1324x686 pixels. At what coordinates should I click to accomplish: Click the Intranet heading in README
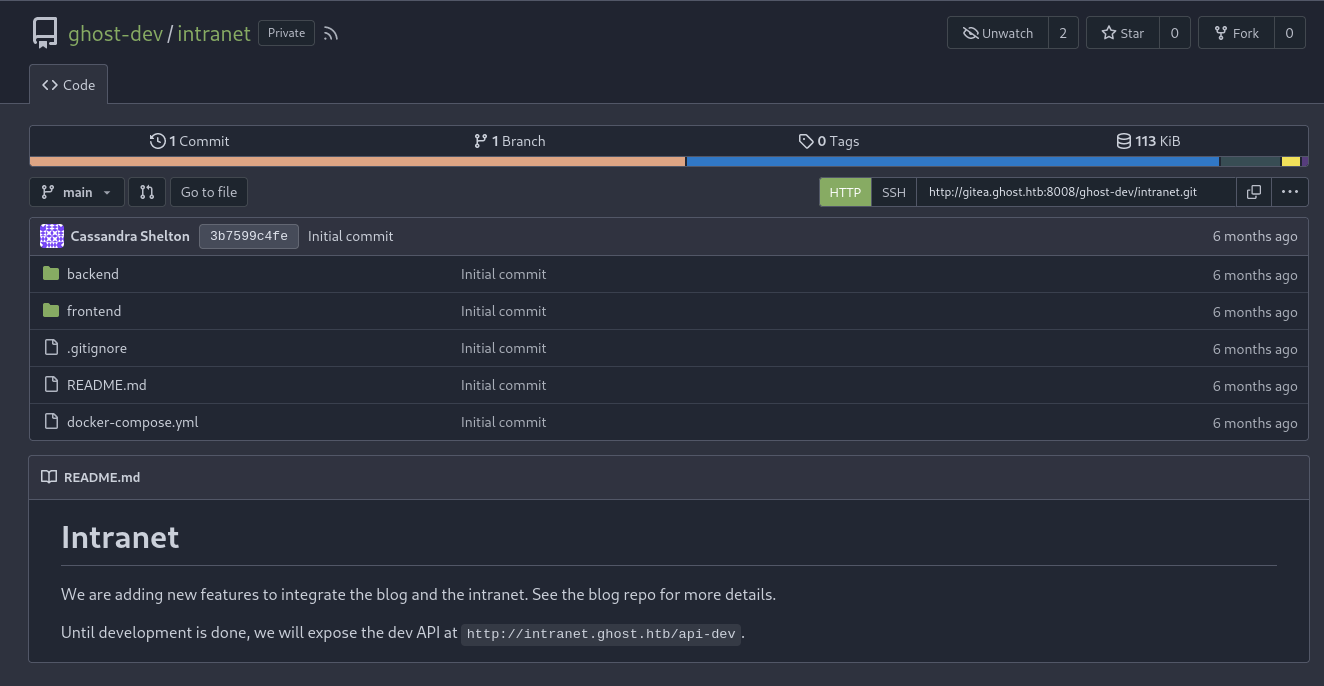[120, 537]
